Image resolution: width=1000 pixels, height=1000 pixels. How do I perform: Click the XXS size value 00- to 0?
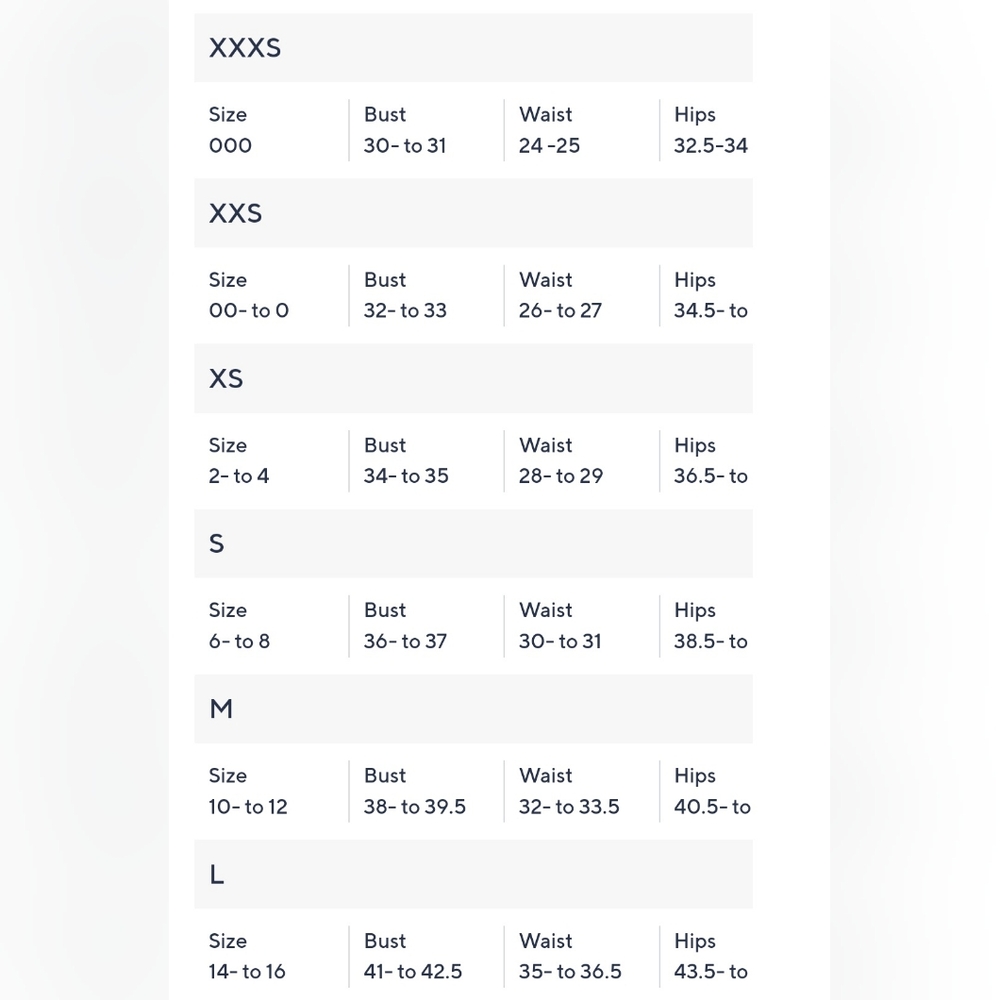pyautogui.click(x=249, y=311)
